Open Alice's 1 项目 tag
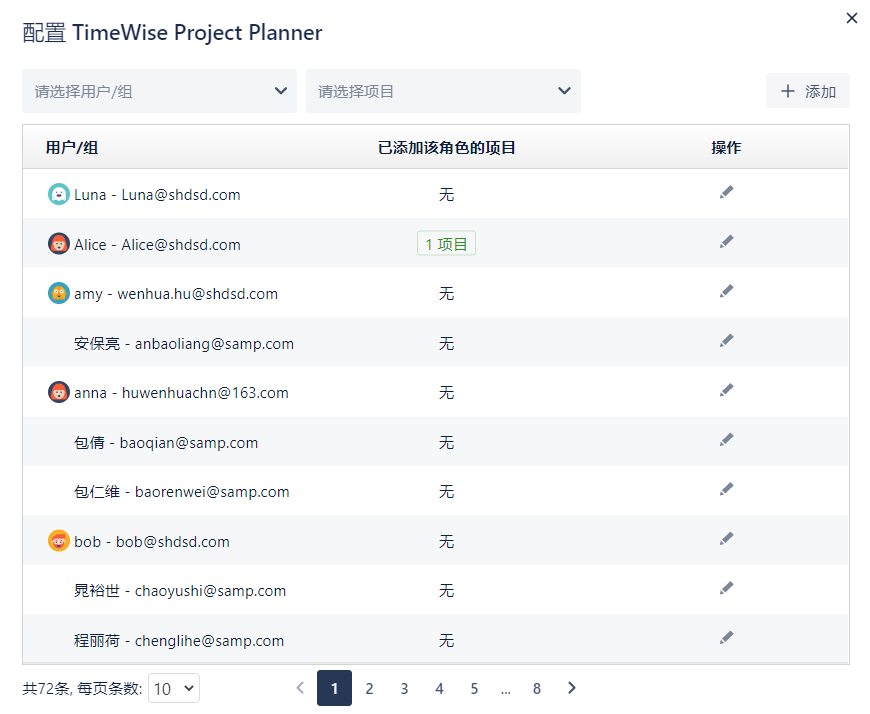The image size is (870, 714). [x=446, y=244]
